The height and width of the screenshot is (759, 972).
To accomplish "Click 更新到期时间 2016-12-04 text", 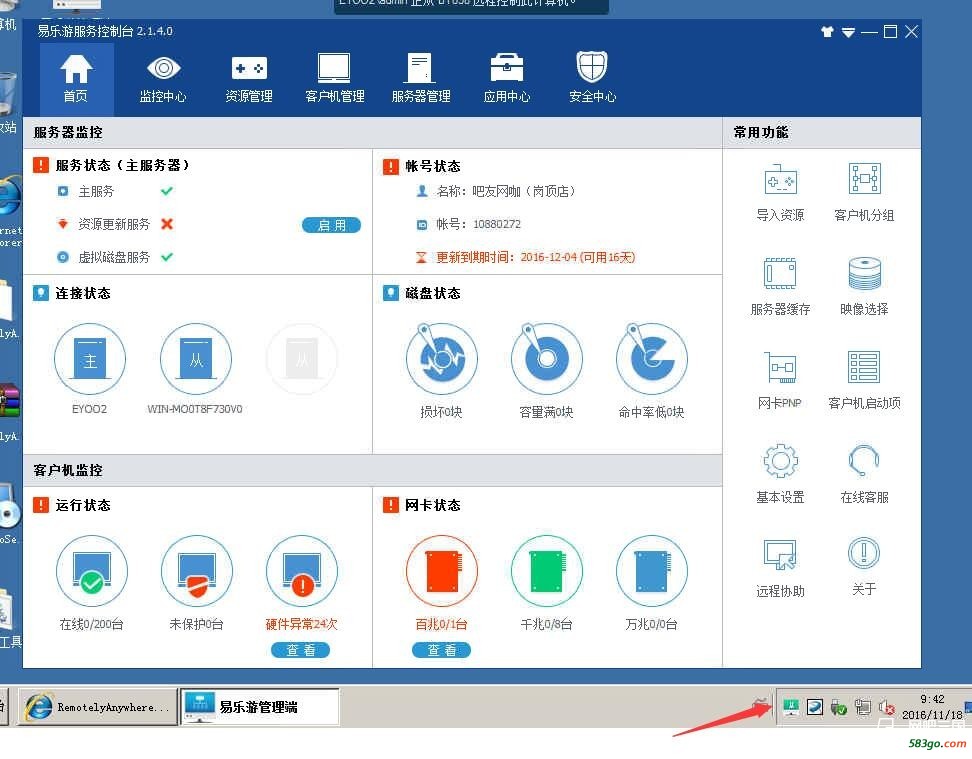I will [x=536, y=257].
